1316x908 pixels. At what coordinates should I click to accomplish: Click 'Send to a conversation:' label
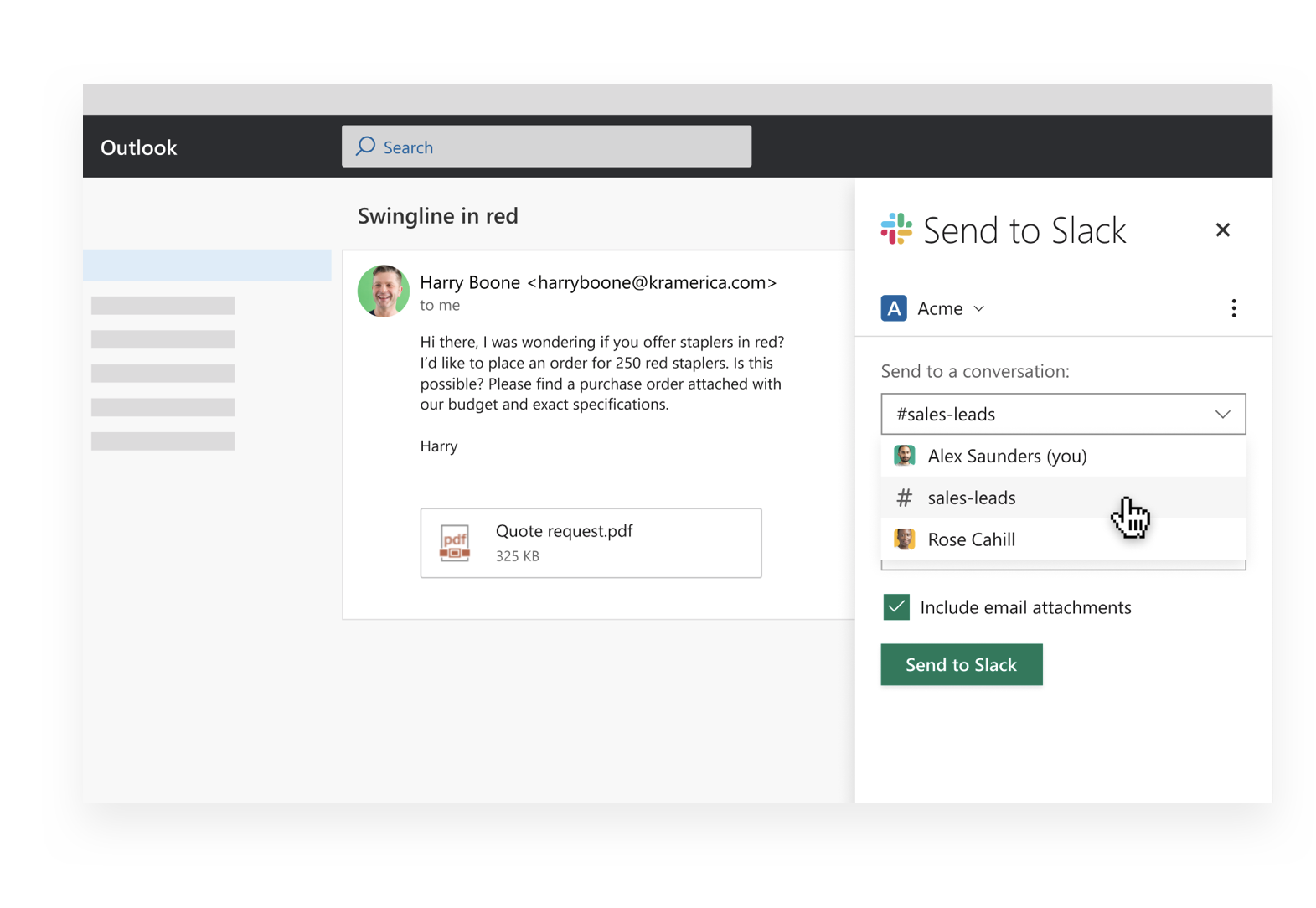pyautogui.click(x=974, y=371)
